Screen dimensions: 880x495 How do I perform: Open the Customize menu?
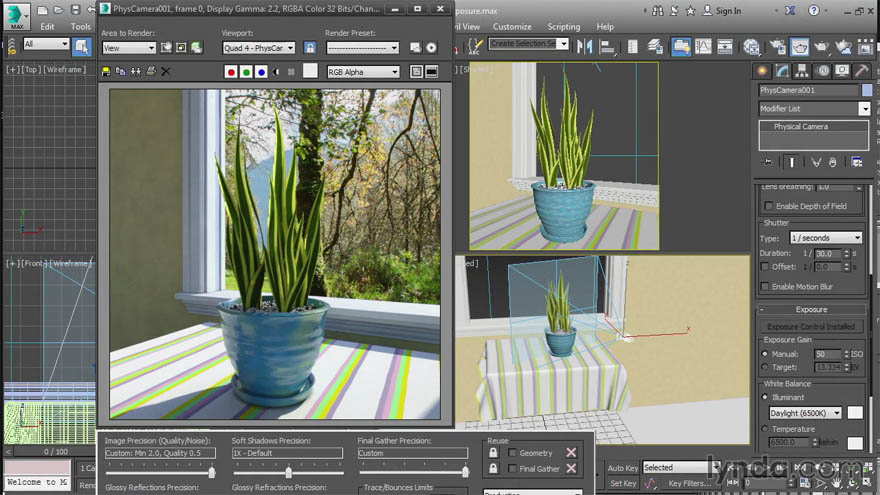click(512, 26)
